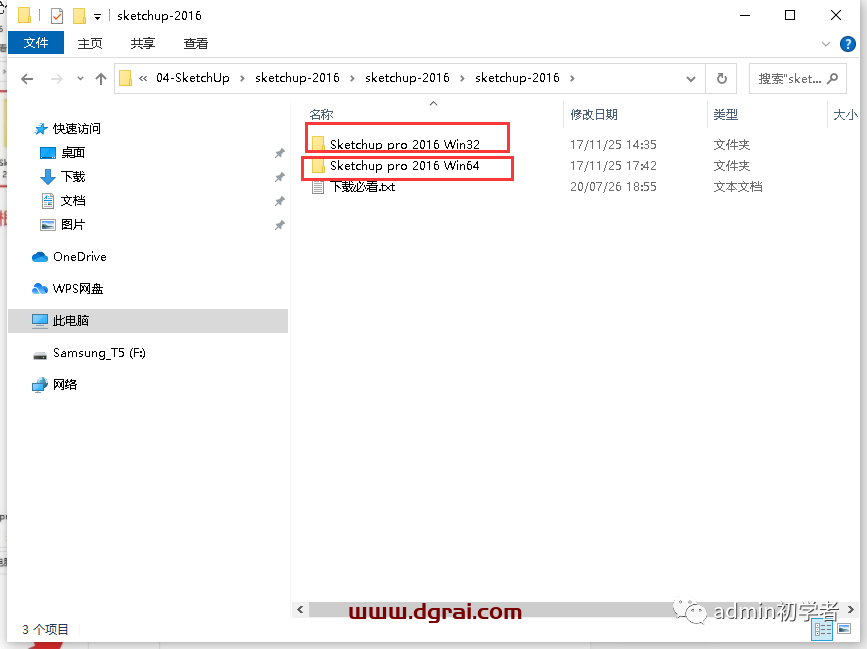The width and height of the screenshot is (867, 649).
Task: Open Explorer help question mark icon
Action: [x=848, y=44]
